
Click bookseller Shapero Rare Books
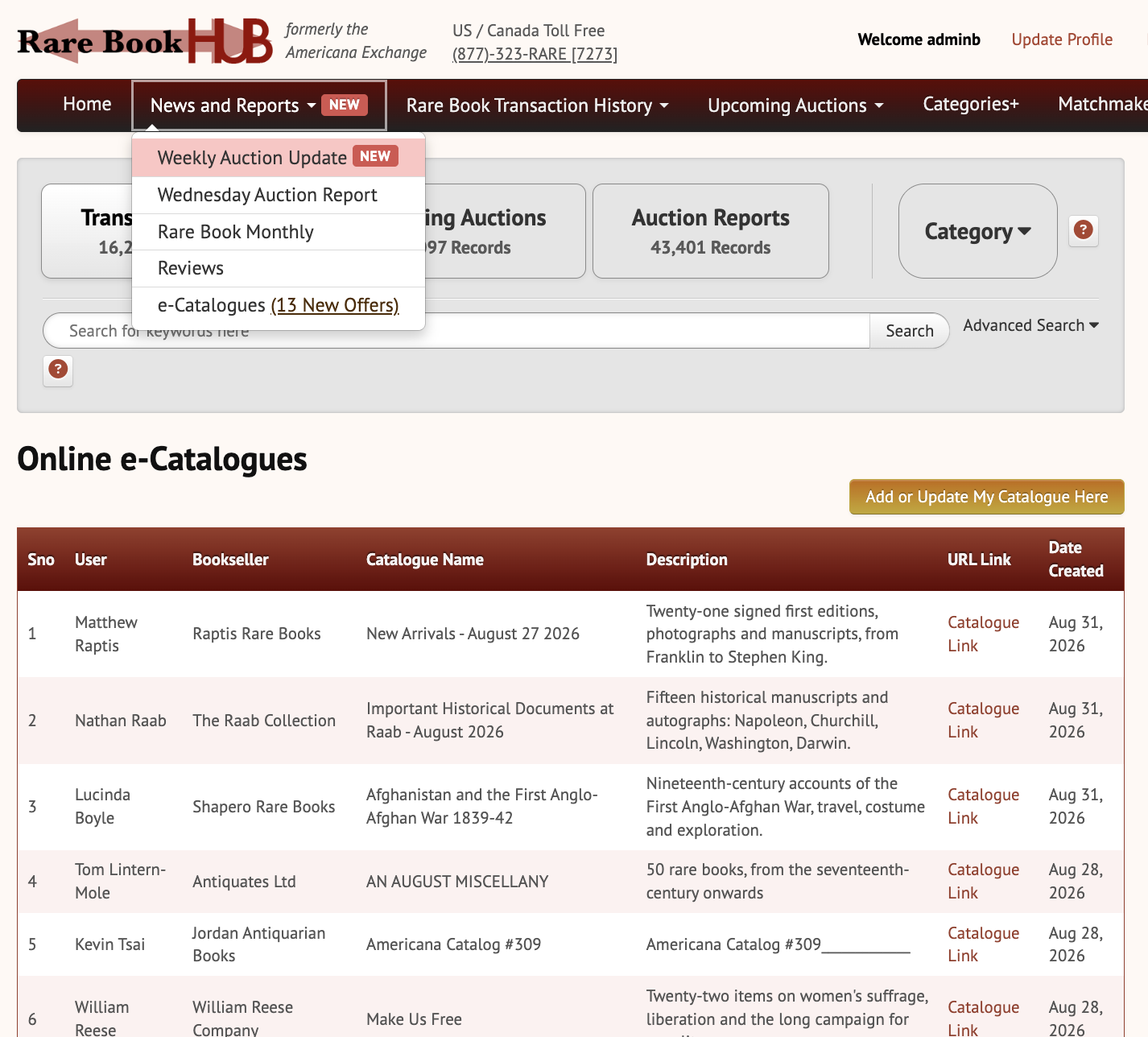[264, 807]
